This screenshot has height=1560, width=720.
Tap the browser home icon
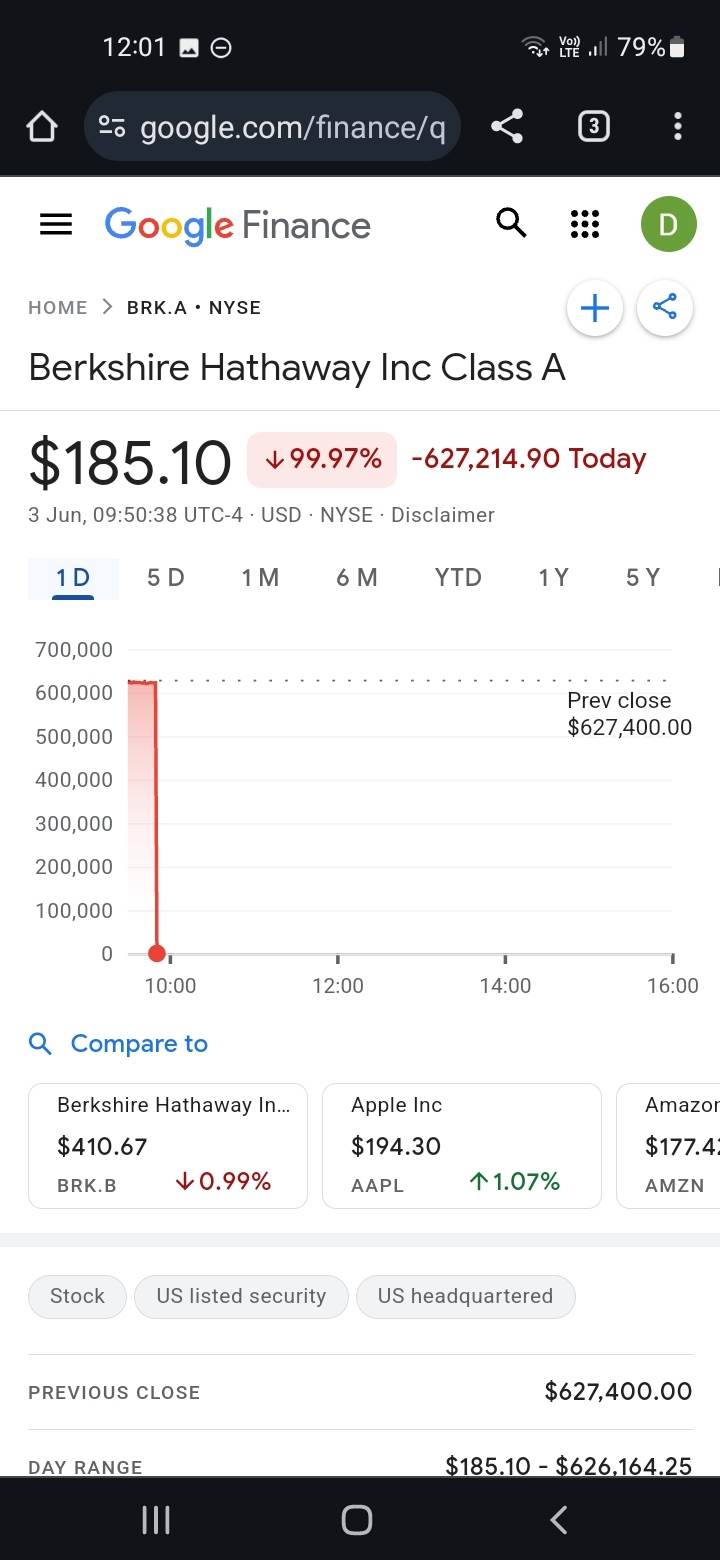(x=42, y=127)
